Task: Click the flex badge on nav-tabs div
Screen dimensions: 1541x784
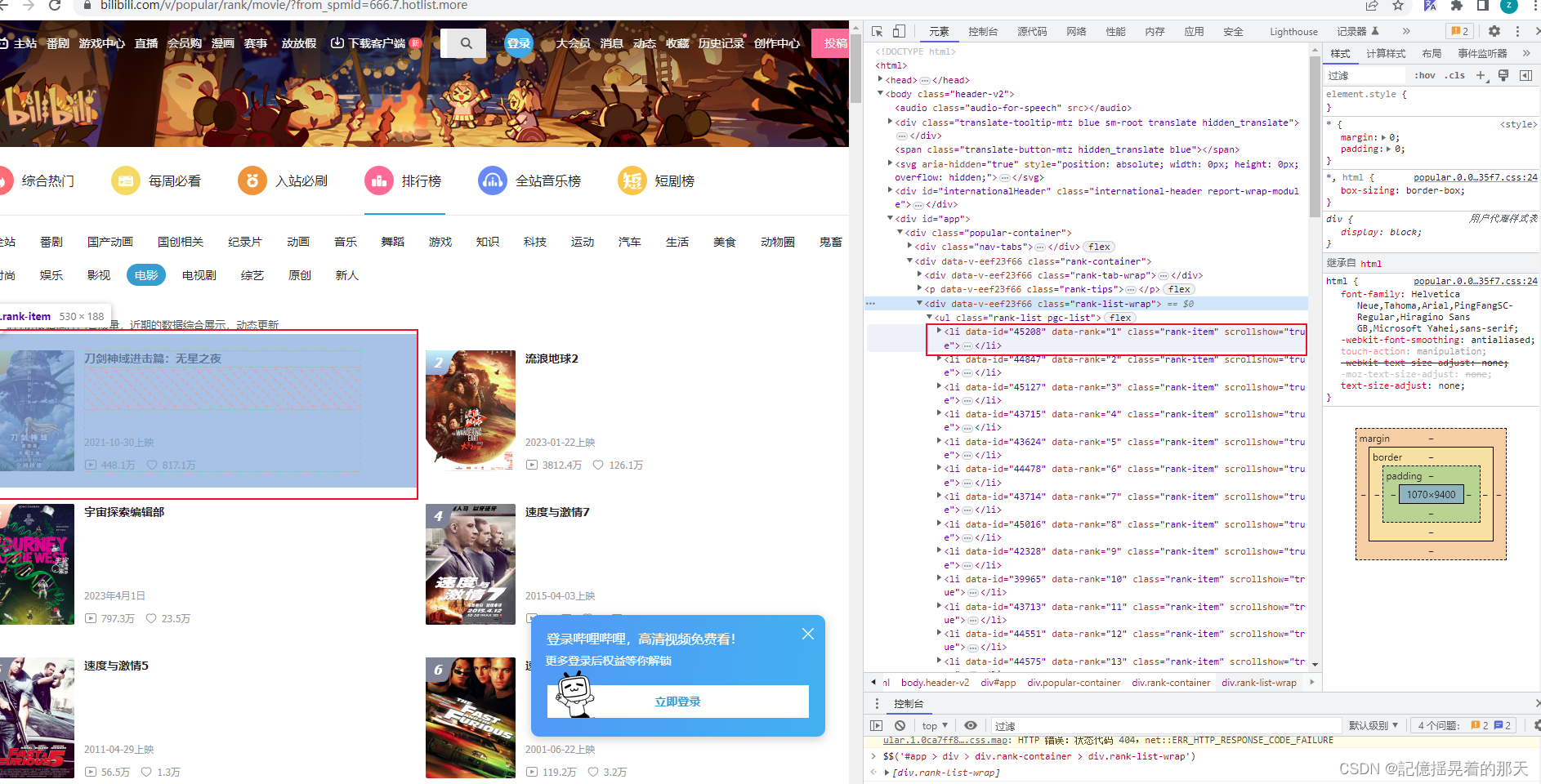Action: click(1099, 247)
